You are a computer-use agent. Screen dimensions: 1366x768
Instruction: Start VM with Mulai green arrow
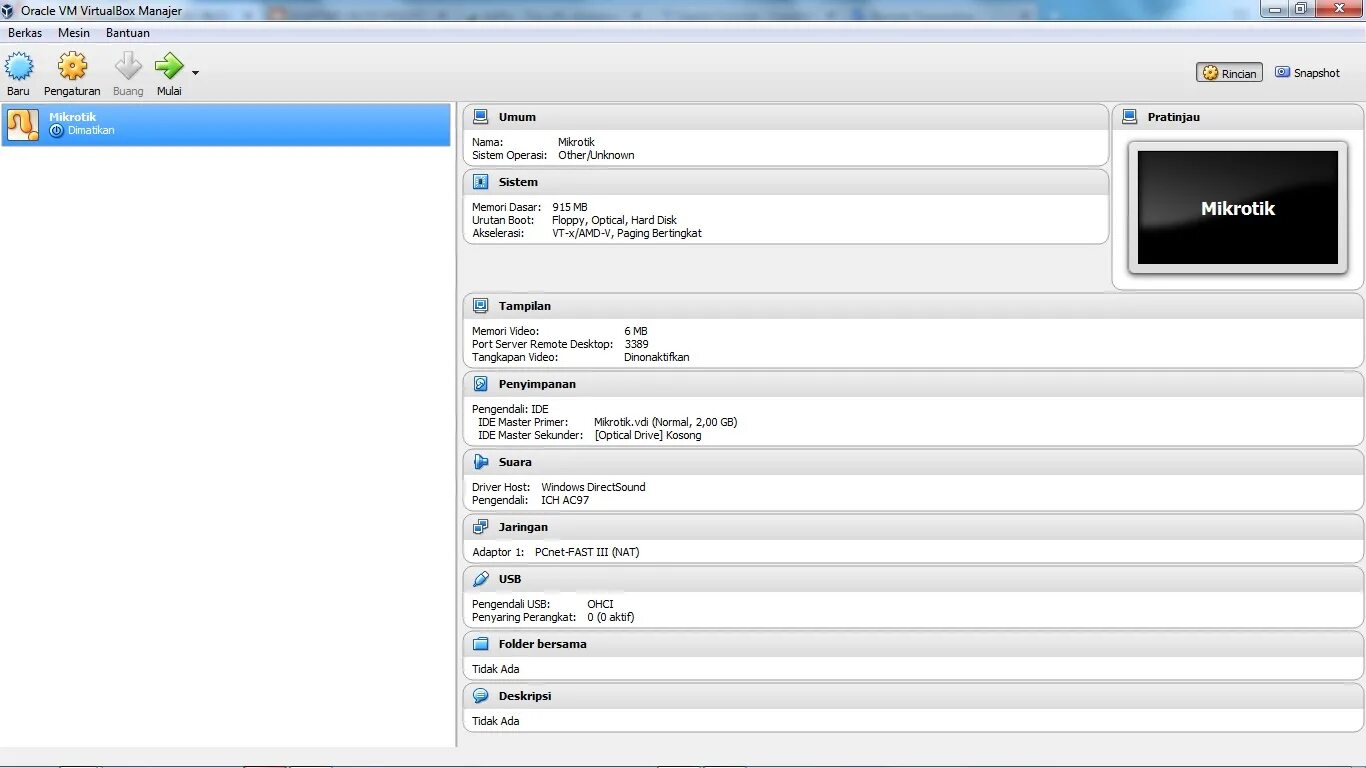tap(169, 67)
